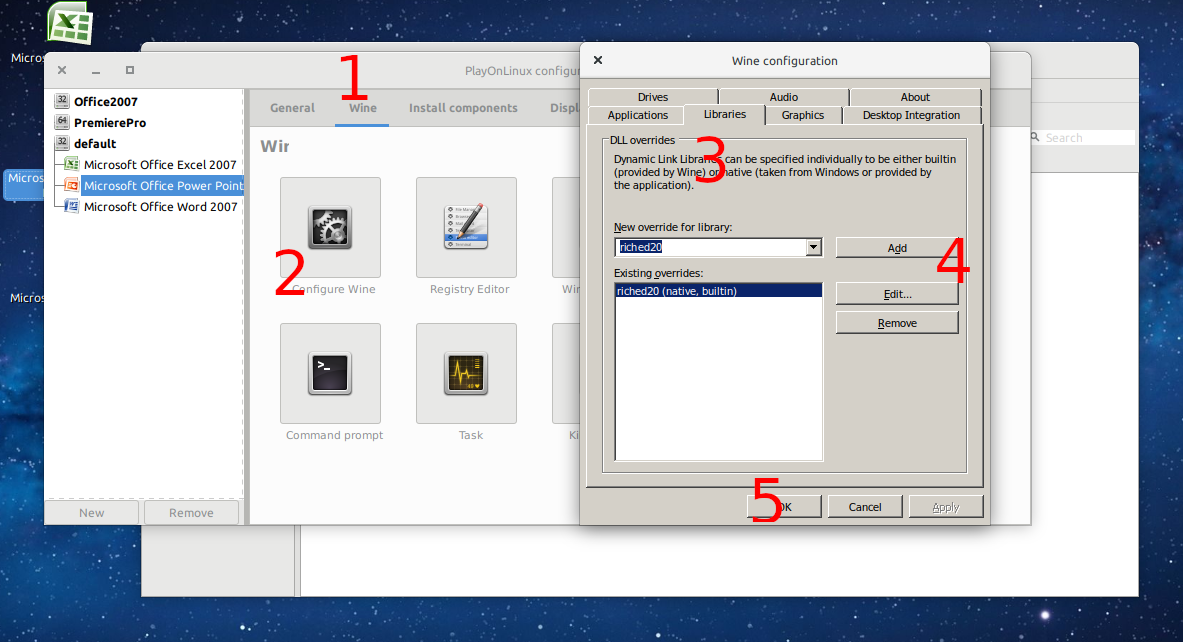Screen dimensions: 1183x642
Task: Open the Graphics tab
Action: pyautogui.click(x=803, y=115)
